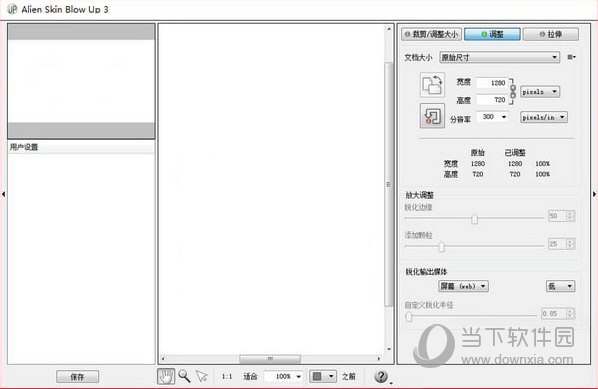Switch to the 裁剪/调整大小 tab
The width and height of the screenshot is (598, 389).
431,34
